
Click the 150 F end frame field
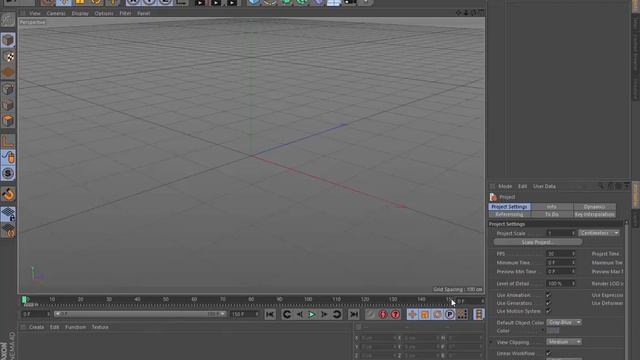tap(244, 314)
